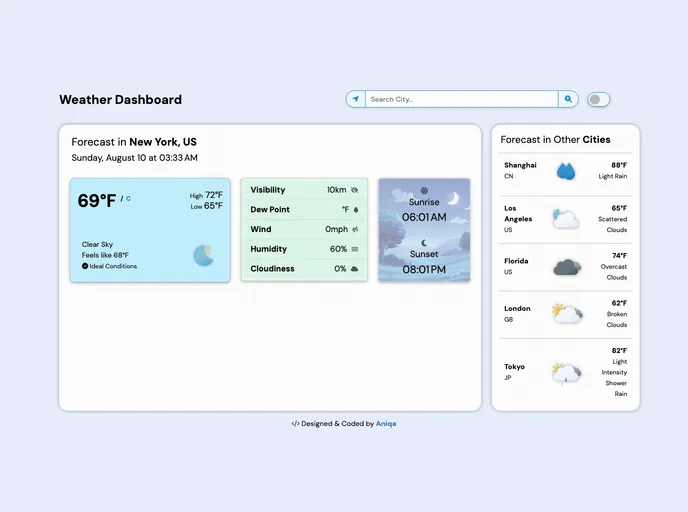688x512 pixels.
Task: Click the Dew Point label
Action: click(x=270, y=209)
